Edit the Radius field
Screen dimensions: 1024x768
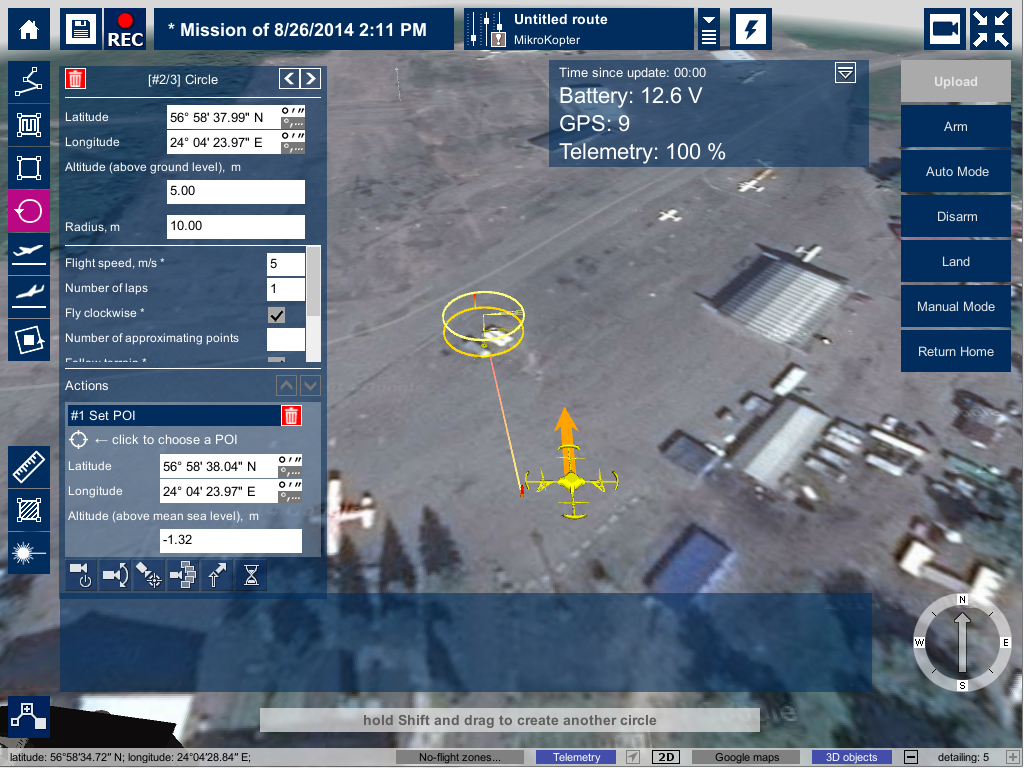(x=236, y=227)
